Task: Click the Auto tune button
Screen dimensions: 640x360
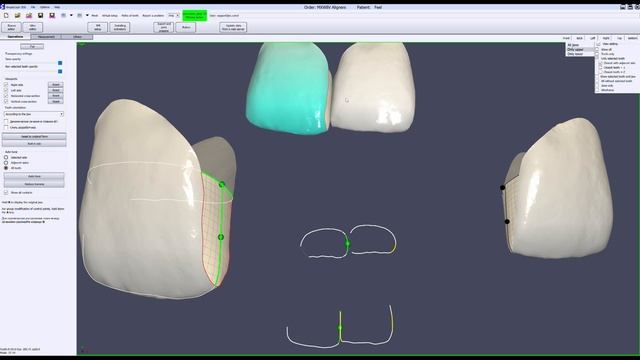Action: click(34, 176)
